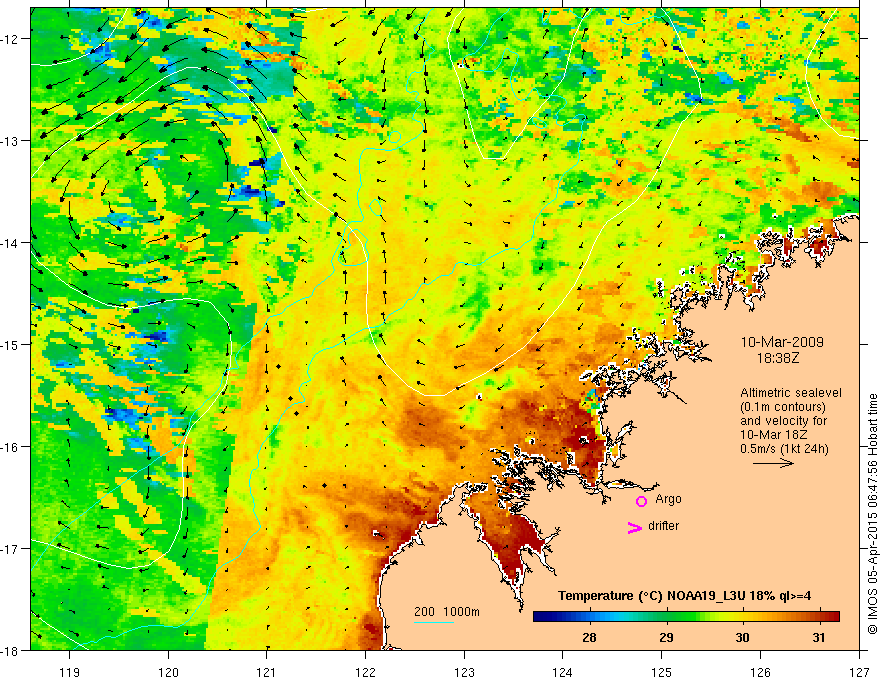Click longitude axis label '119'

[x=70, y=672]
